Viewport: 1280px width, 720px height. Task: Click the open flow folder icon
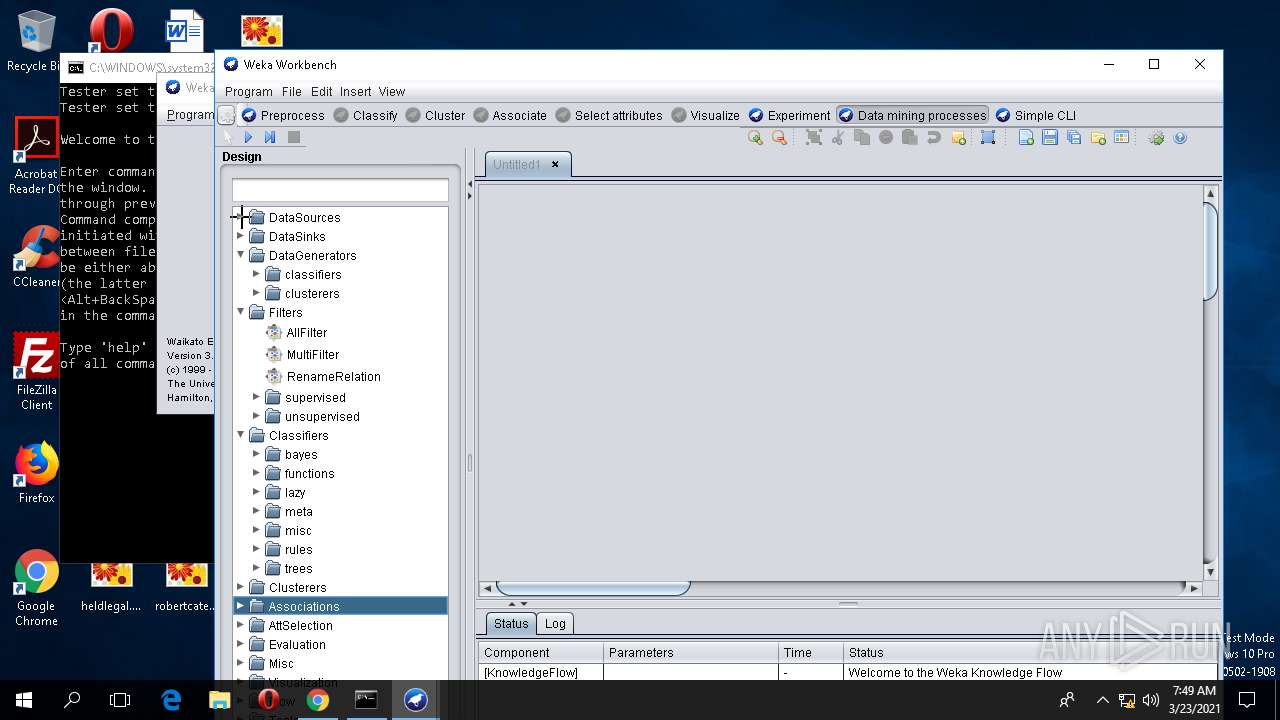tap(1098, 138)
